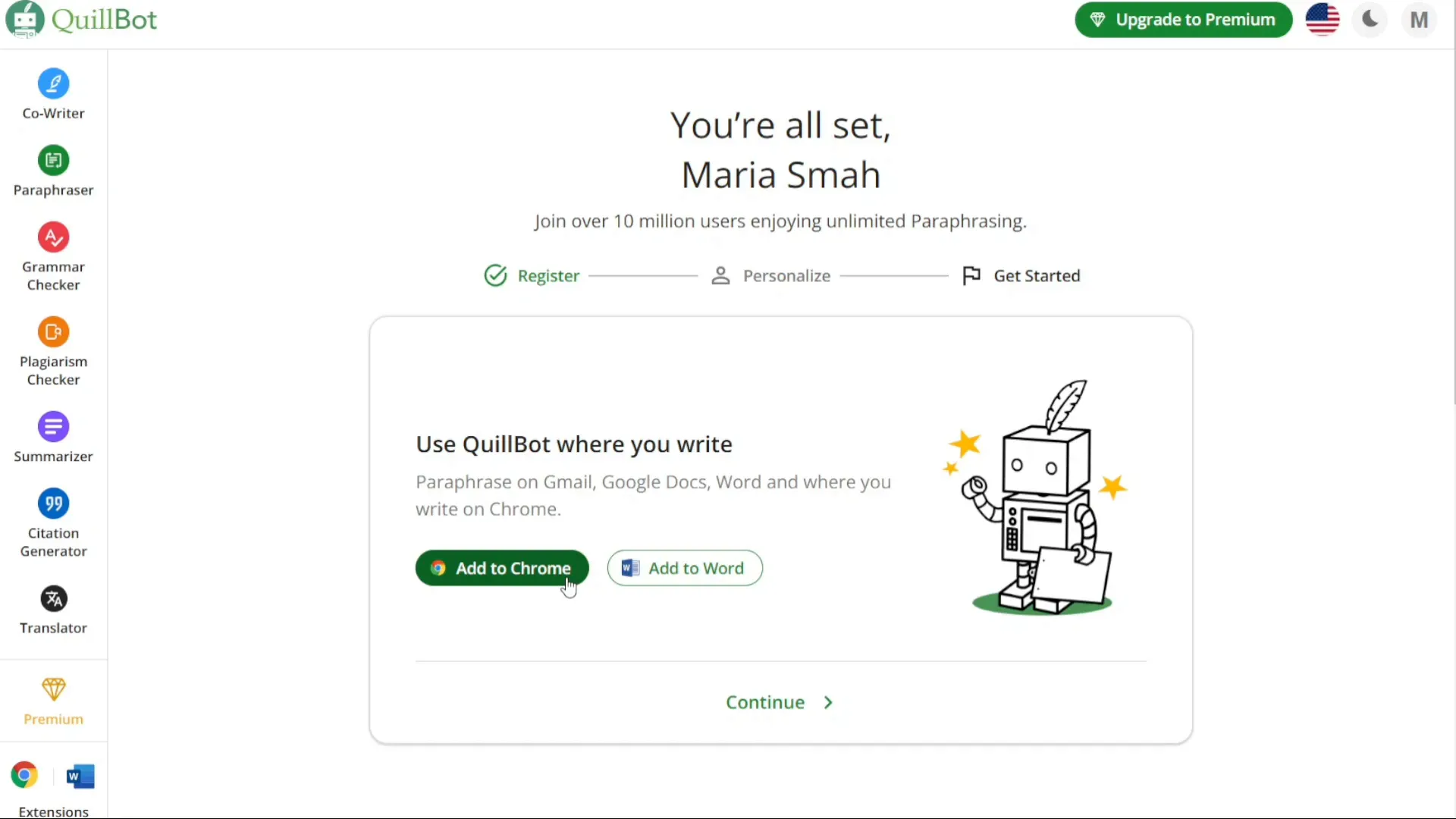Click Add to Word button
This screenshot has height=819, width=1456.
click(x=684, y=568)
